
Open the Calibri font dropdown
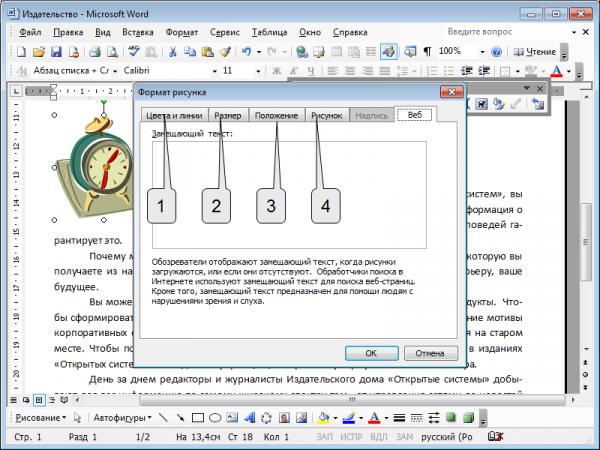tap(215, 71)
